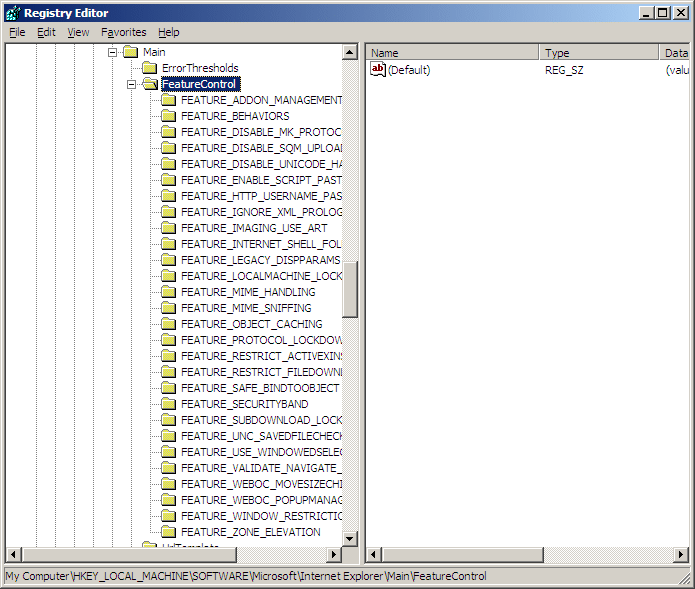Close the Registry Editor window
Viewport: 695px width, 589px height.
coord(681,13)
